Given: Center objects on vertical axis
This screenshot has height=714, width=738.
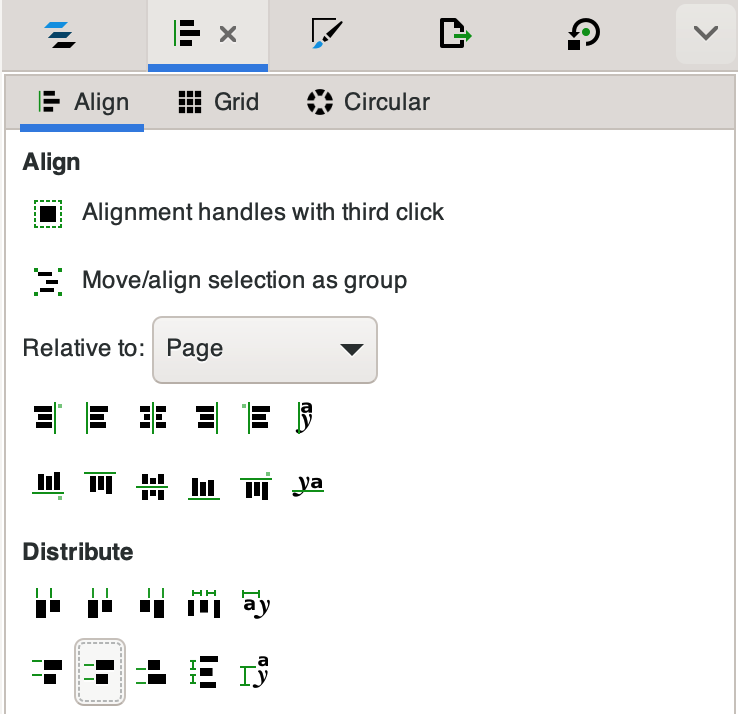Looking at the screenshot, I should (152, 417).
